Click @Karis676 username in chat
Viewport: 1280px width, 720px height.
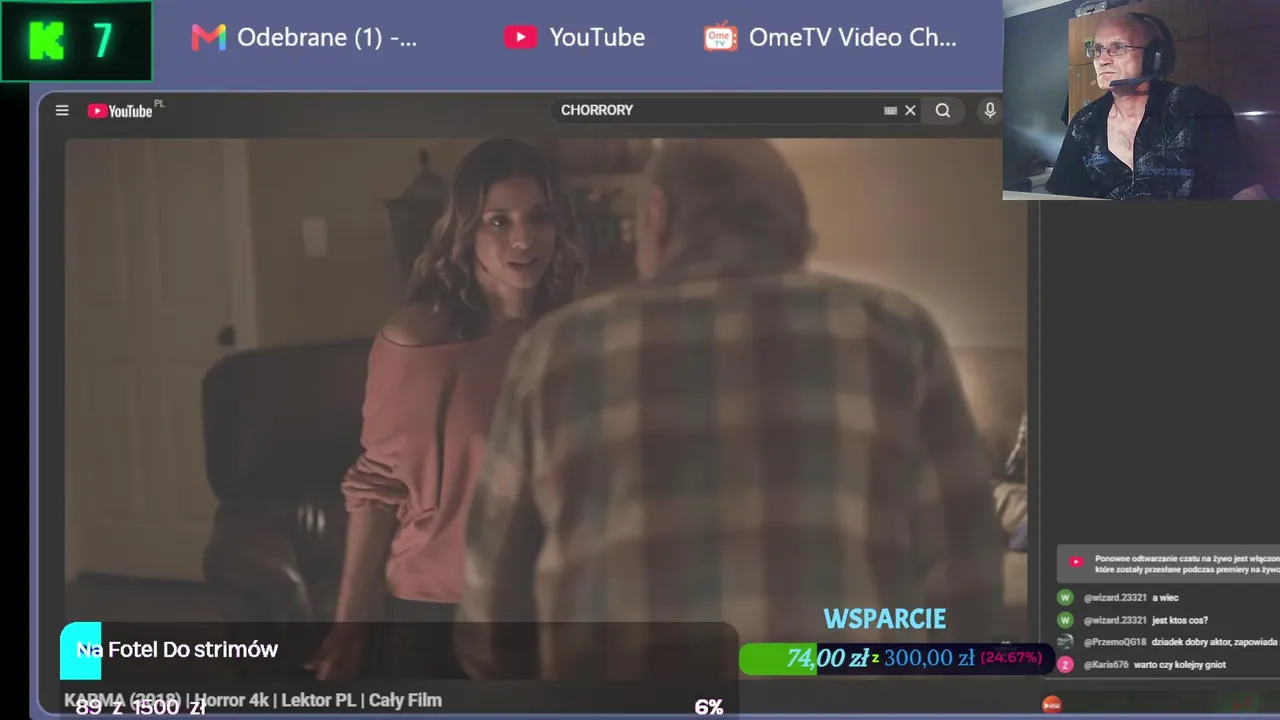1106,664
